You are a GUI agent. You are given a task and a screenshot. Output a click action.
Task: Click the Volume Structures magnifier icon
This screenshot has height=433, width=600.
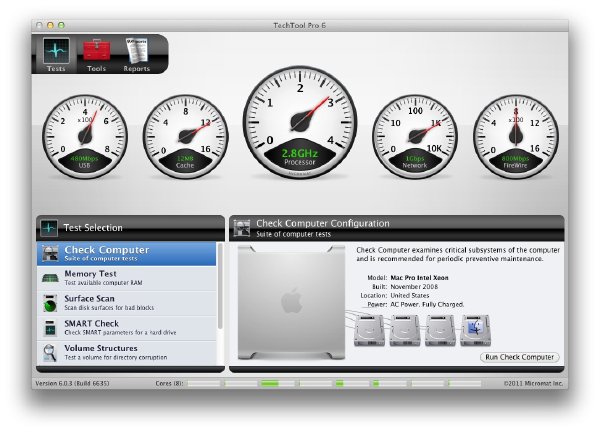(50, 353)
